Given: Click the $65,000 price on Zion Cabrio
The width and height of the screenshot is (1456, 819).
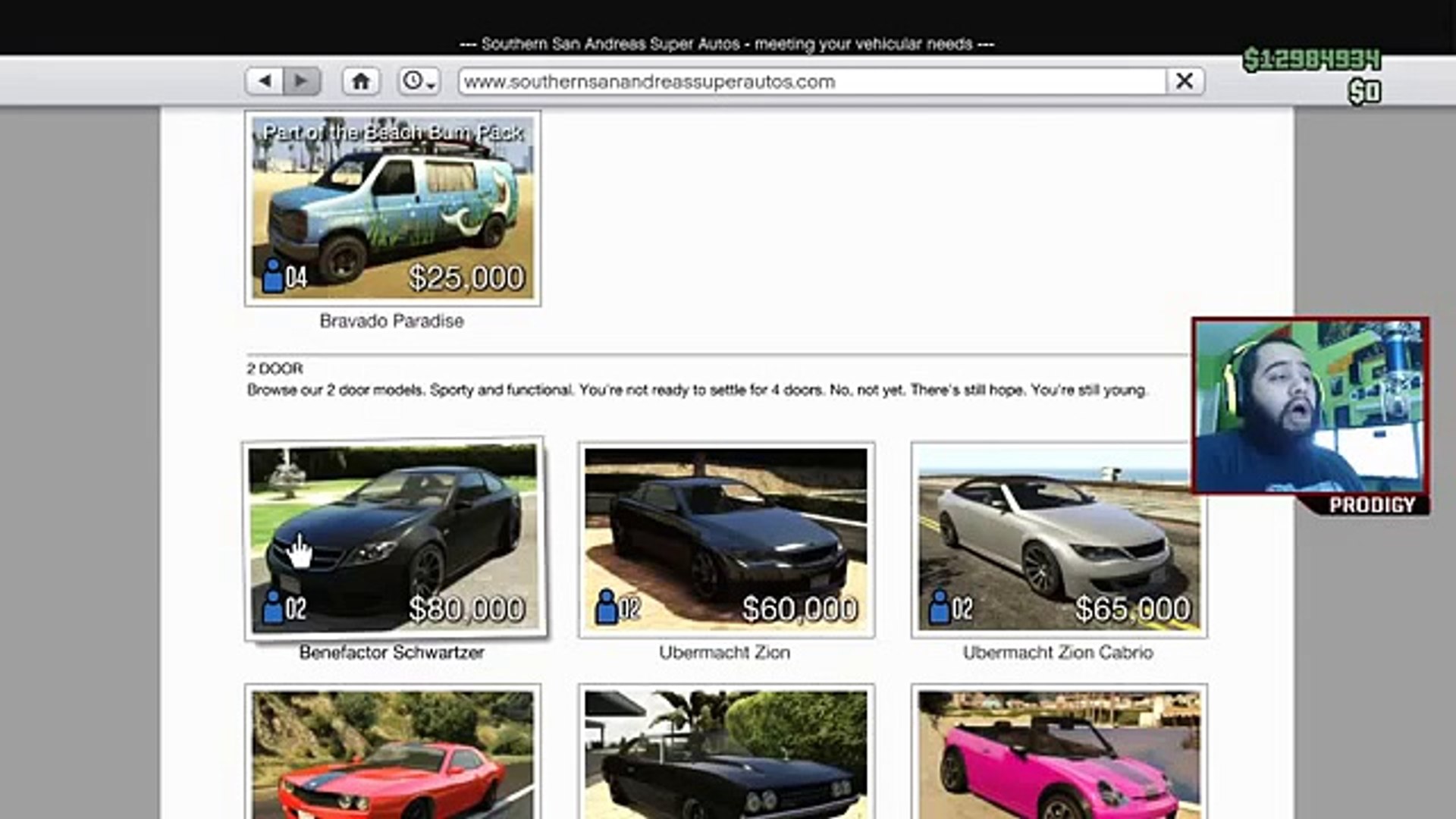Looking at the screenshot, I should point(1133,609).
